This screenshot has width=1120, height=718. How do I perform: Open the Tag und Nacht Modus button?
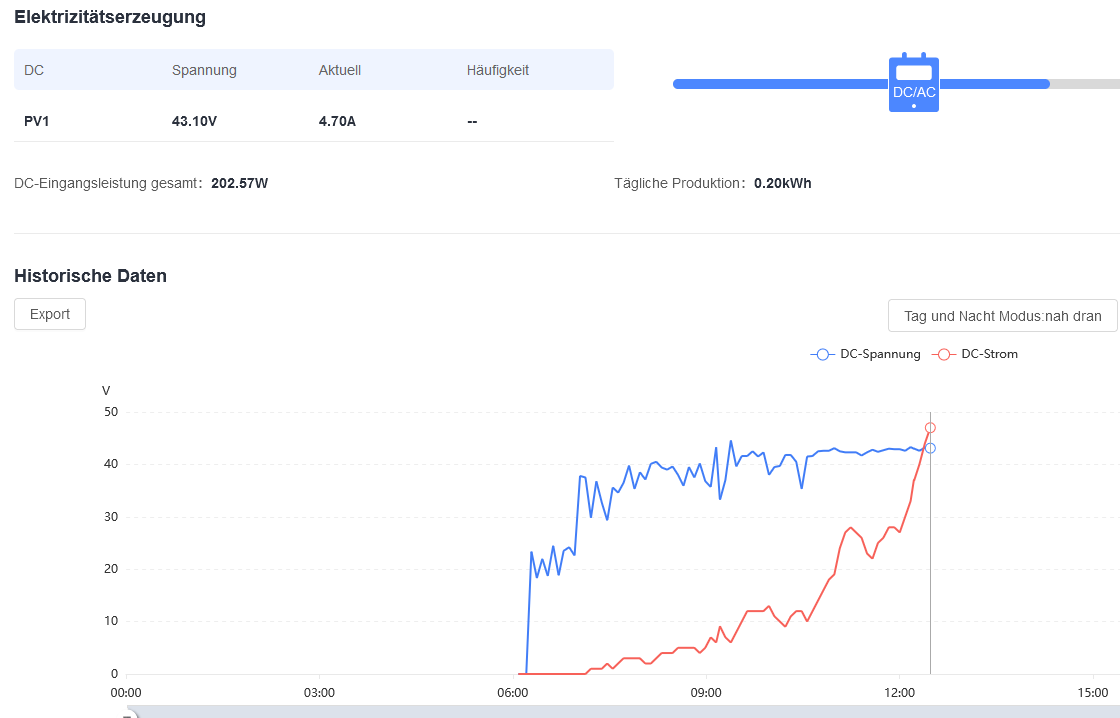click(x=1002, y=316)
